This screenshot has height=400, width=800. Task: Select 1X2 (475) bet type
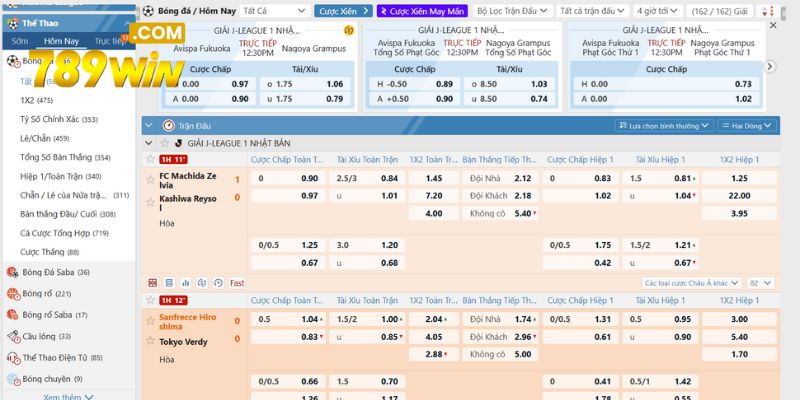click(36, 101)
